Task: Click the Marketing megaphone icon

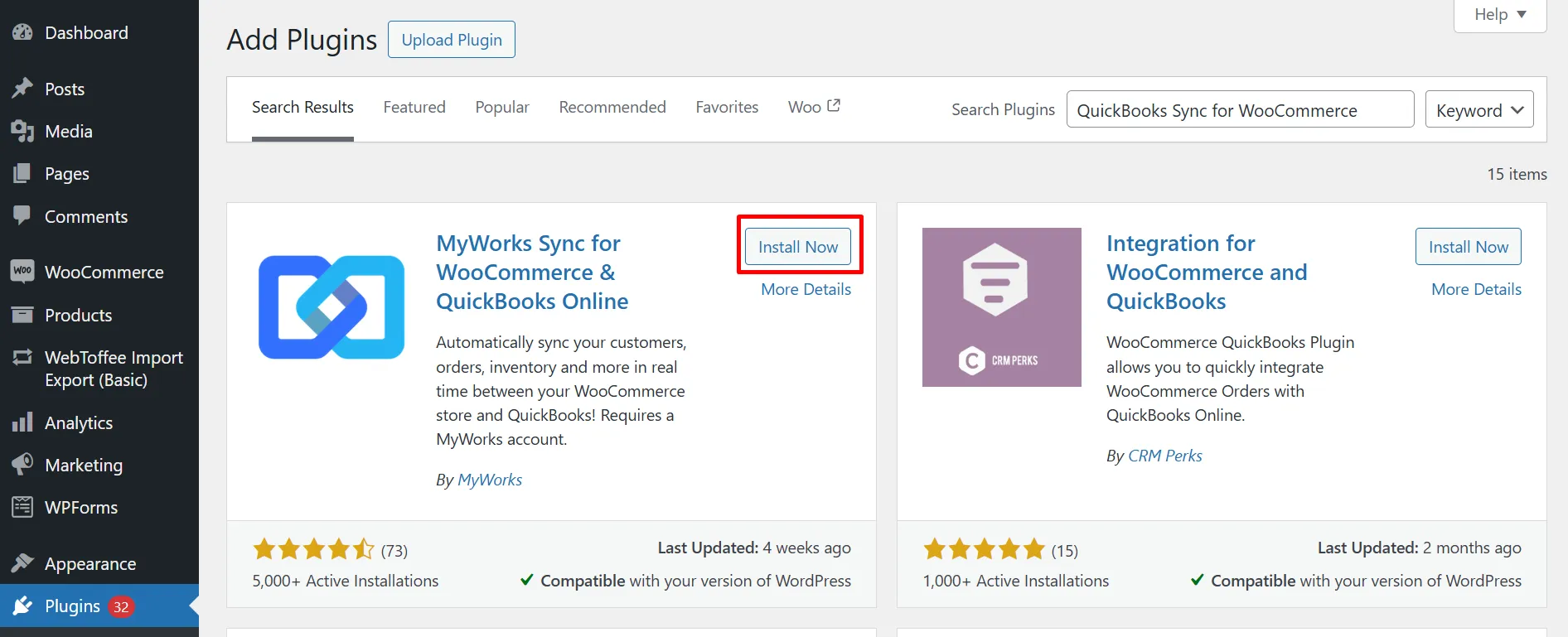Action: [22, 464]
